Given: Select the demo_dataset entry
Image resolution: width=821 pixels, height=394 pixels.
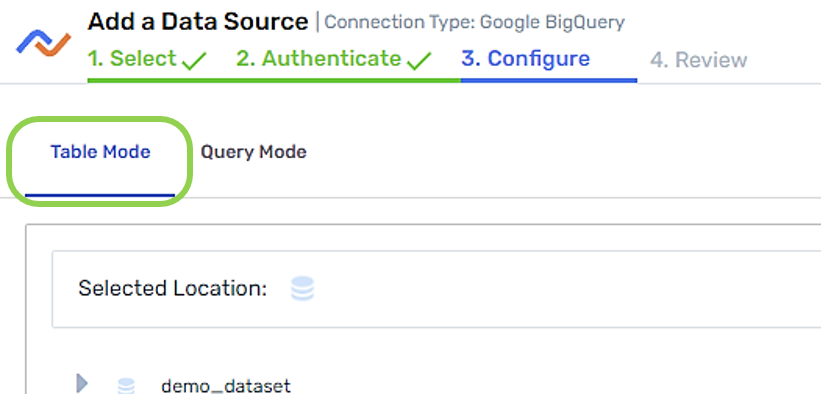Looking at the screenshot, I should pyautogui.click(x=226, y=386).
